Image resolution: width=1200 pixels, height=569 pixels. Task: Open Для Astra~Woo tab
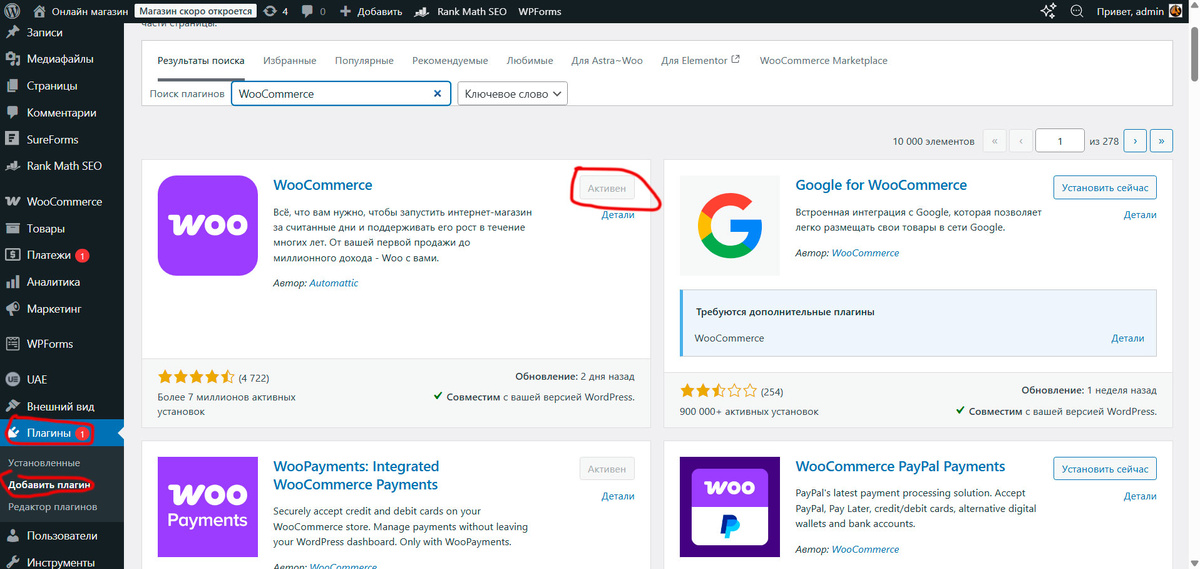607,61
